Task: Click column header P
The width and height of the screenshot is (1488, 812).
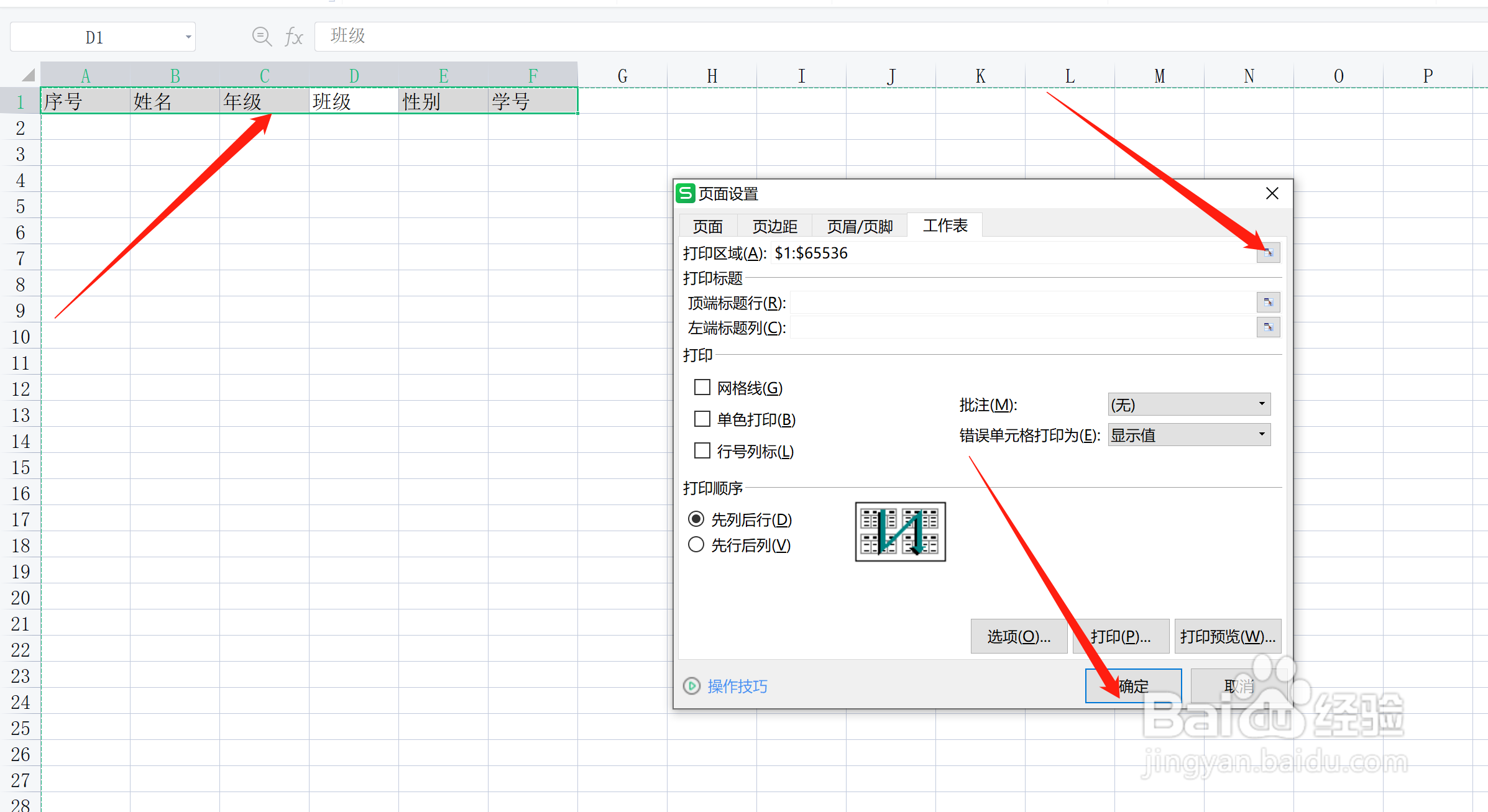Action: click(x=1428, y=76)
